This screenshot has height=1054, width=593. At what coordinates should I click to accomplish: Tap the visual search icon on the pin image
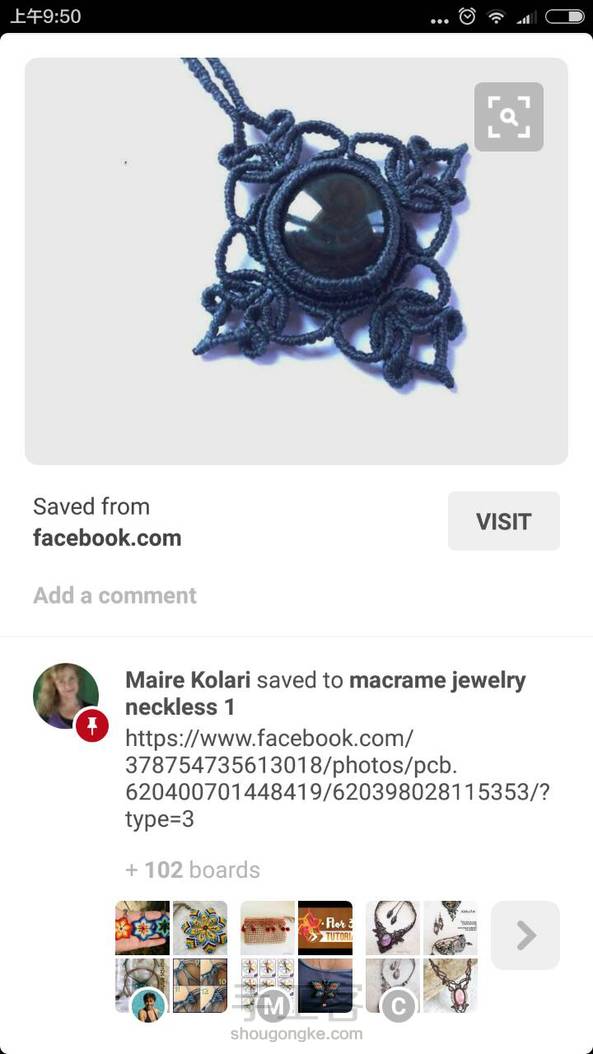[x=508, y=117]
